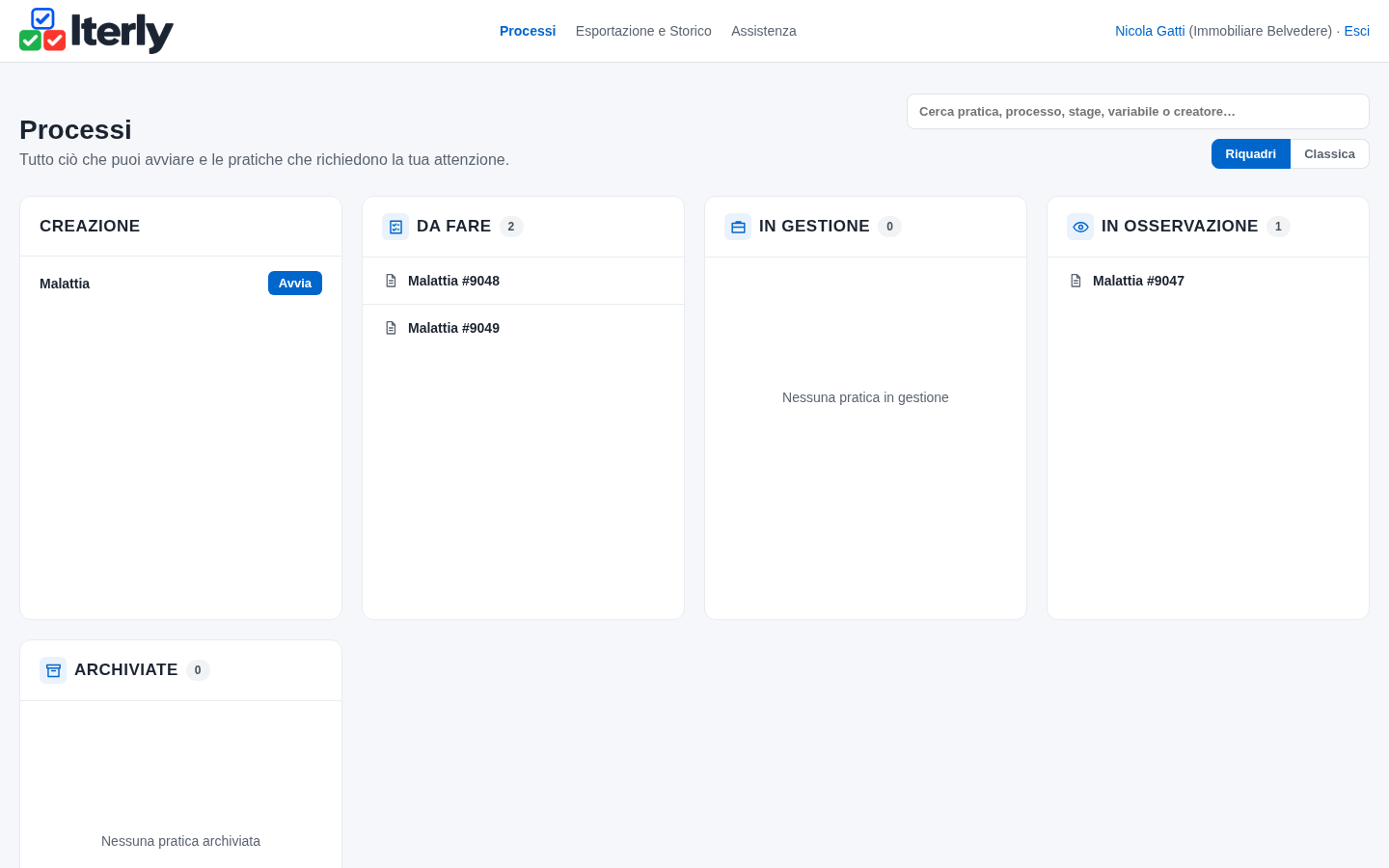Click the In Osservazione eye icon
The height and width of the screenshot is (868, 1389).
point(1080,227)
